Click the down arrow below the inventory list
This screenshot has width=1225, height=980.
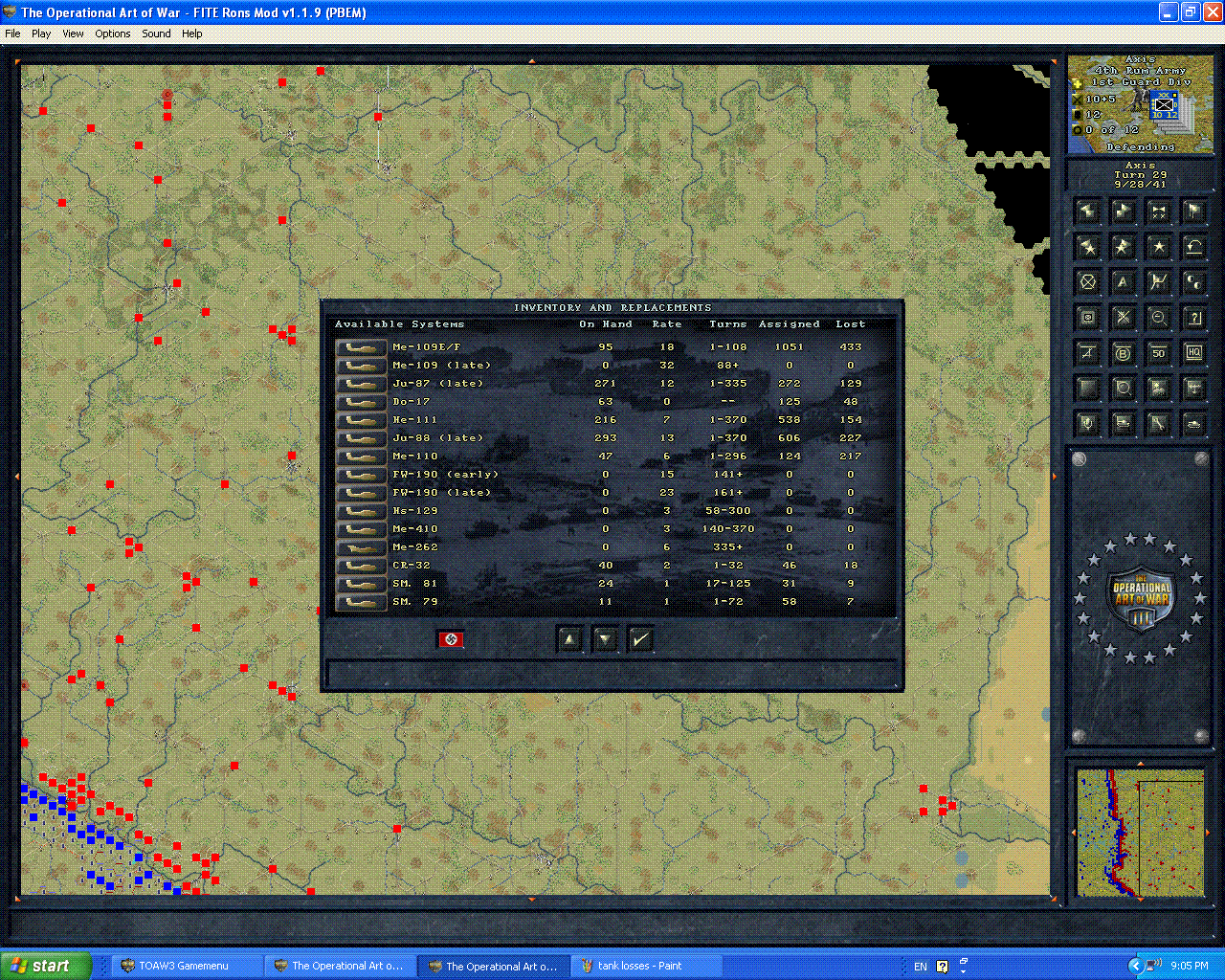pos(605,638)
